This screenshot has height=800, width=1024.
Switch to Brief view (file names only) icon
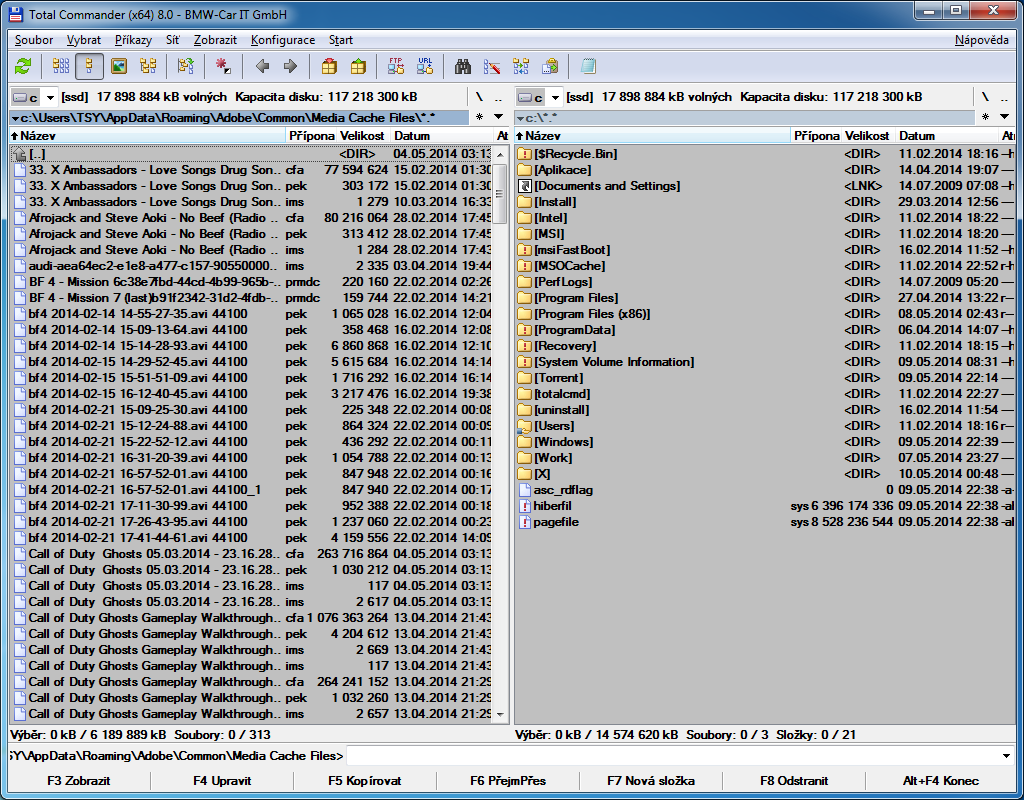(61, 66)
